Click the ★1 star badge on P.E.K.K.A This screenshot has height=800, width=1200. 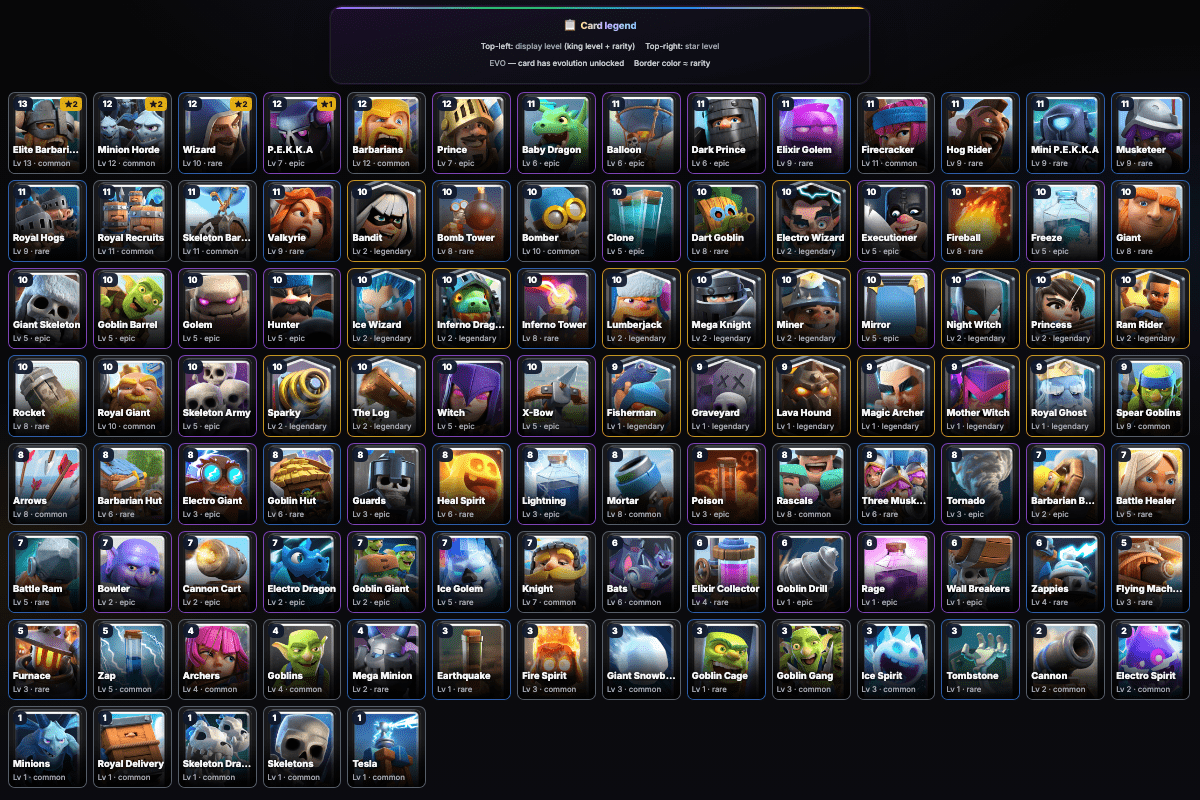click(326, 104)
